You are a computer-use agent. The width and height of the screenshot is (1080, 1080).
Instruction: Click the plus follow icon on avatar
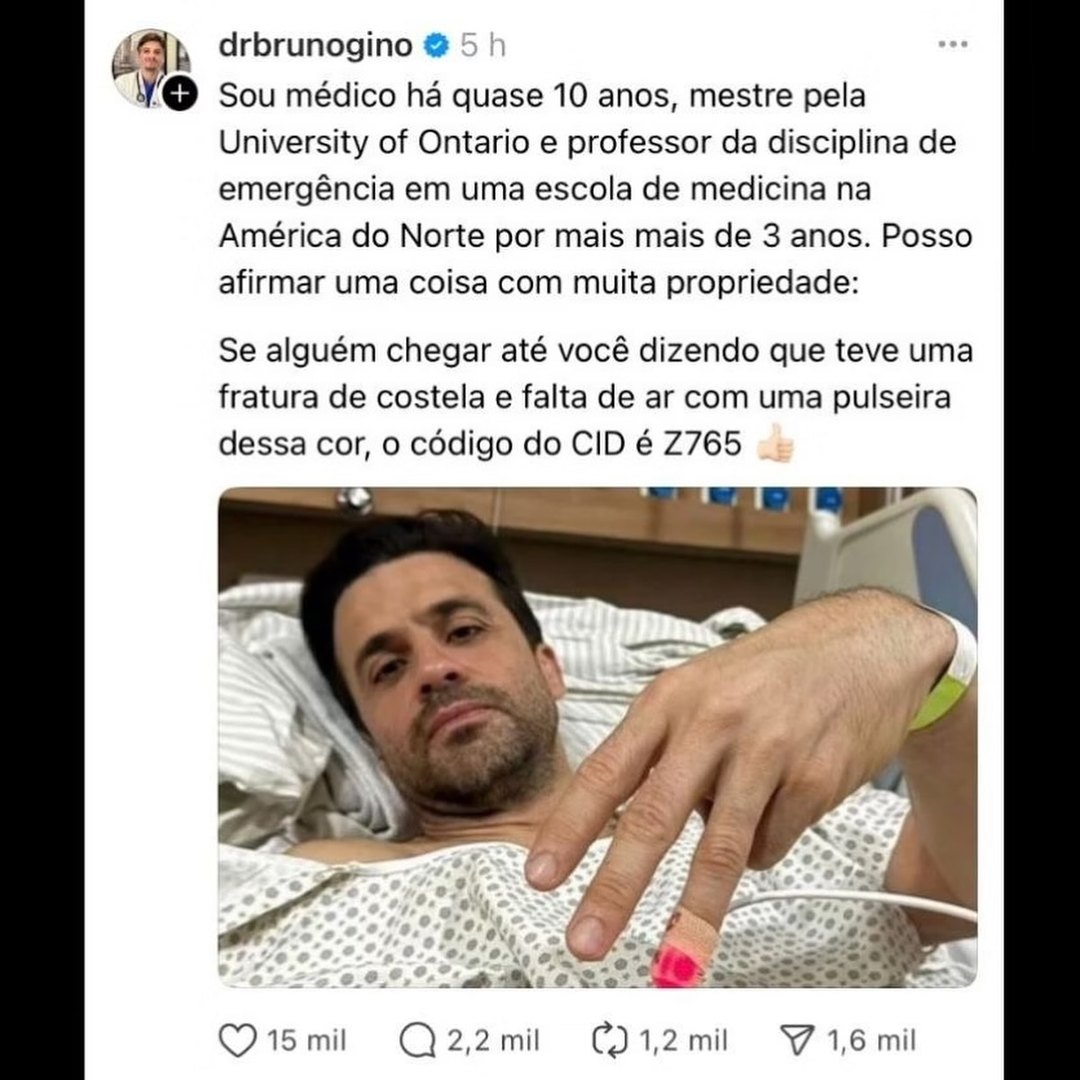[x=180, y=94]
